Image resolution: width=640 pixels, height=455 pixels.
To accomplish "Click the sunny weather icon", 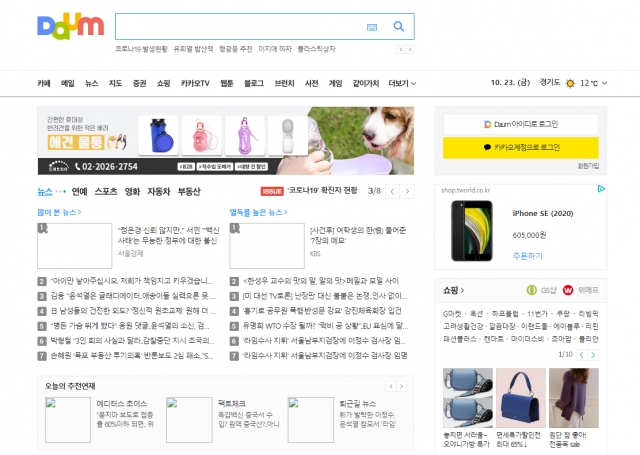I will coord(570,83).
